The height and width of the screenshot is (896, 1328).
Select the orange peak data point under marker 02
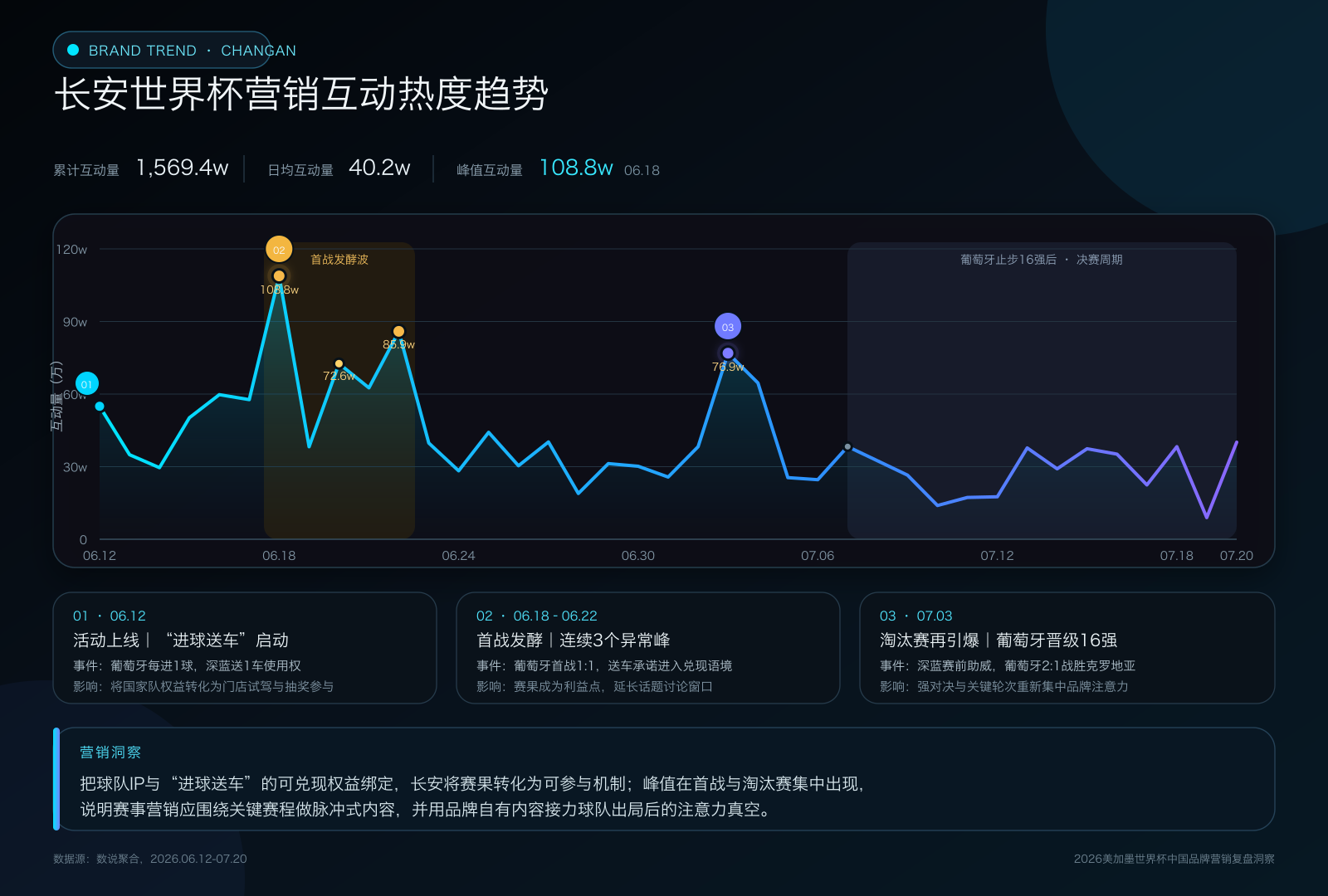pos(279,275)
